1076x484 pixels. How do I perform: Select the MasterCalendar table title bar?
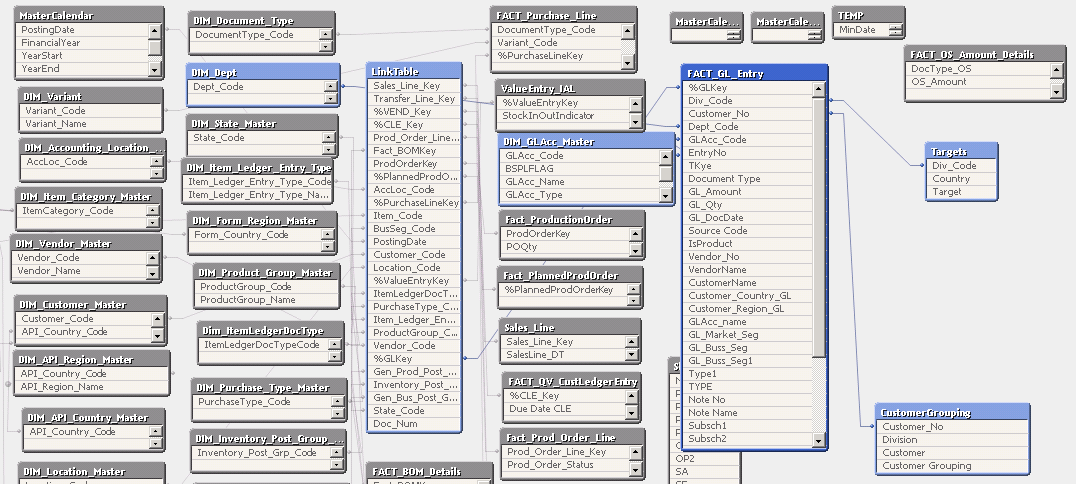pyautogui.click(x=89, y=15)
